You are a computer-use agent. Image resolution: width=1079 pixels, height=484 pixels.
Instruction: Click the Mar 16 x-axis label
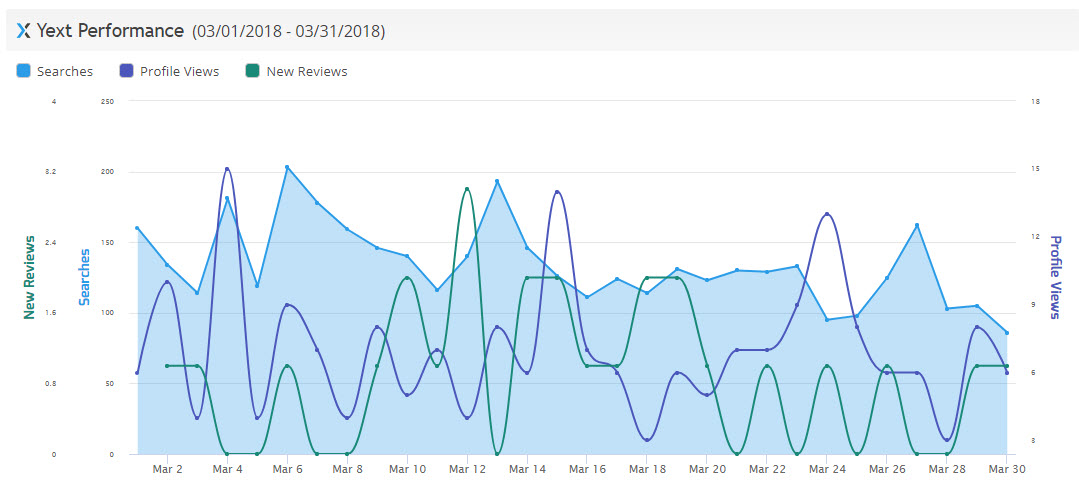coord(587,468)
